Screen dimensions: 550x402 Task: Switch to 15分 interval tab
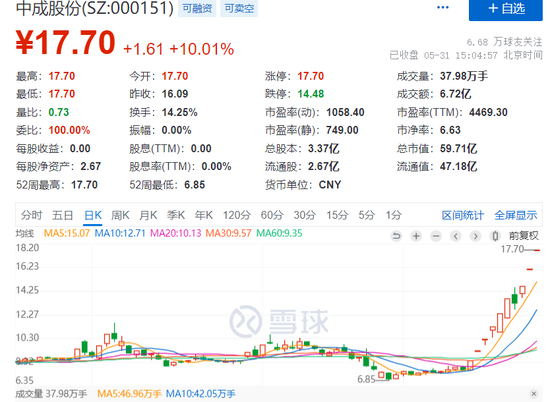337,215
